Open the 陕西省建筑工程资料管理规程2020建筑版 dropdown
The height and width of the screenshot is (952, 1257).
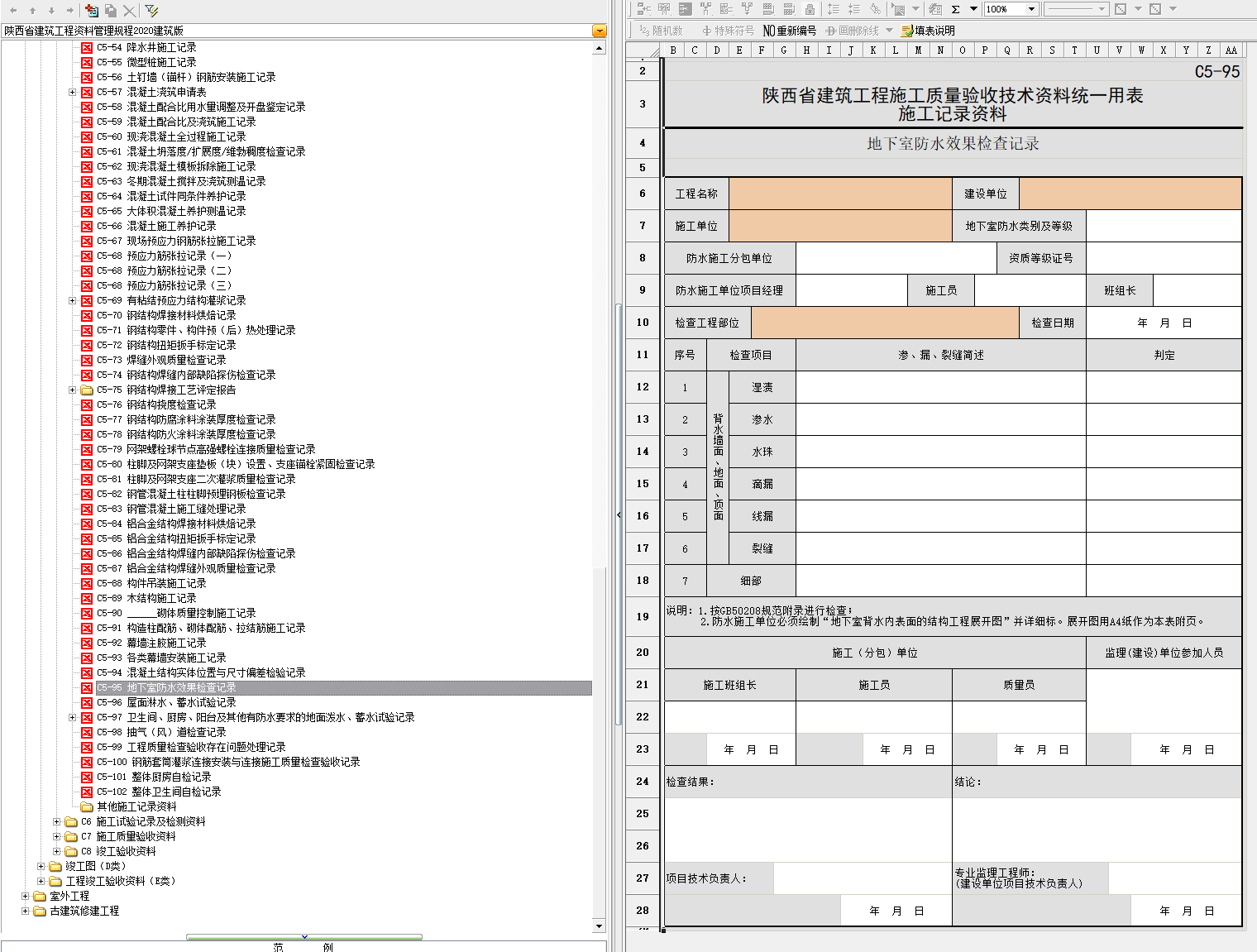pyautogui.click(x=600, y=31)
